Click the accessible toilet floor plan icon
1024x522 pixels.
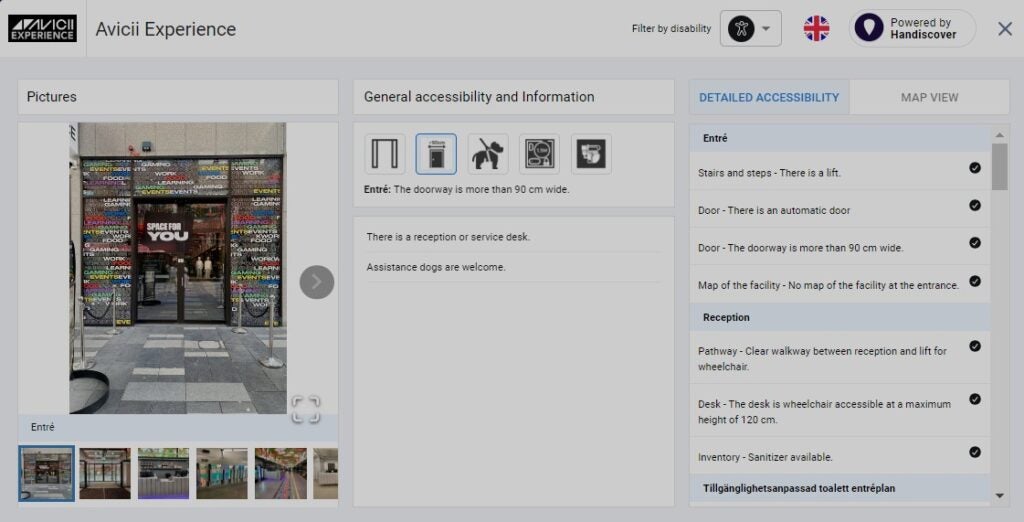[x=540, y=154]
